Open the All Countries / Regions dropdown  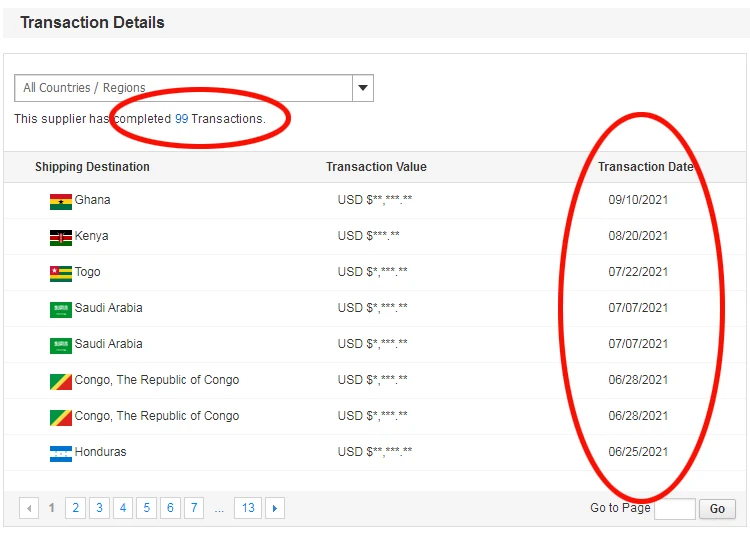[x=184, y=88]
